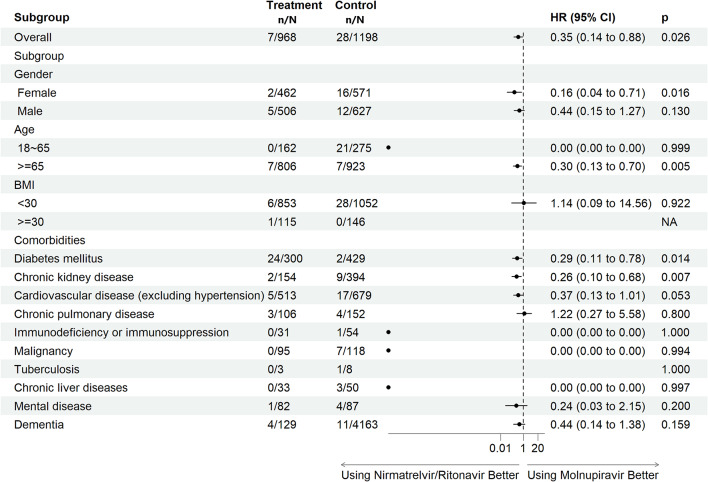Click the Diabetes treatment value '24/300'

pyautogui.click(x=285, y=259)
